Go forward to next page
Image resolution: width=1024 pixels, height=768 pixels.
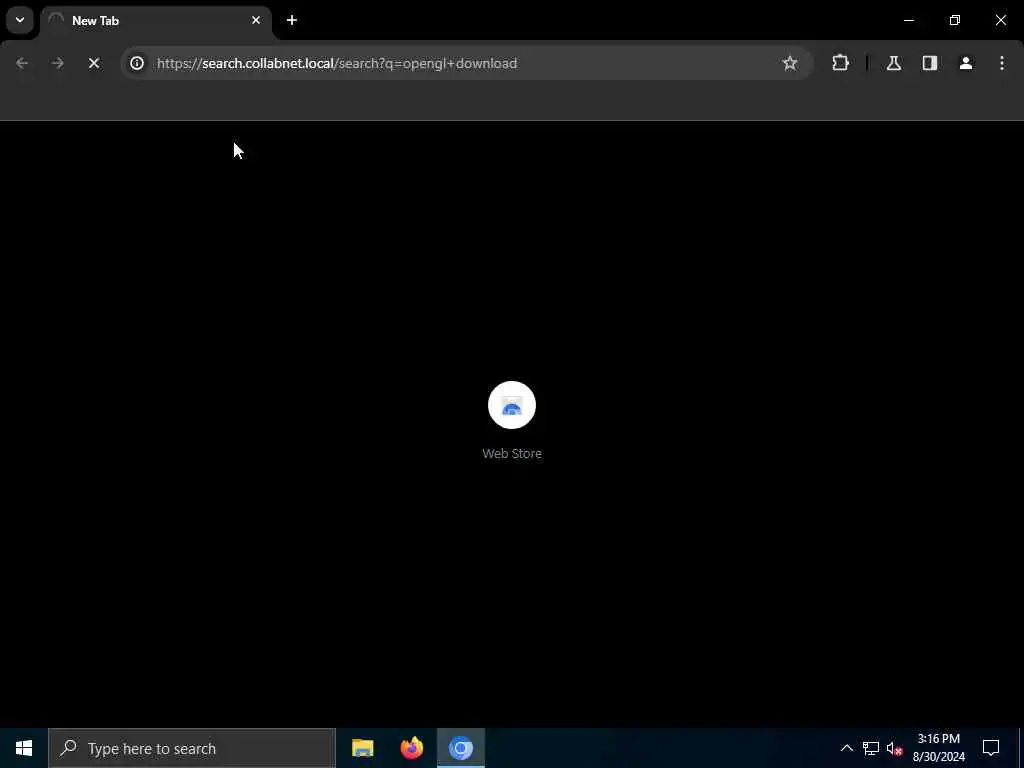[57, 63]
